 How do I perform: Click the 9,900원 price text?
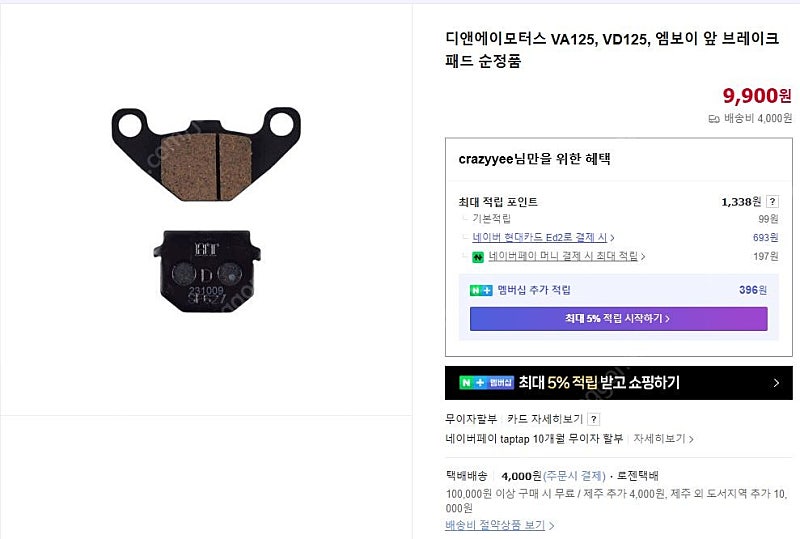(757, 95)
